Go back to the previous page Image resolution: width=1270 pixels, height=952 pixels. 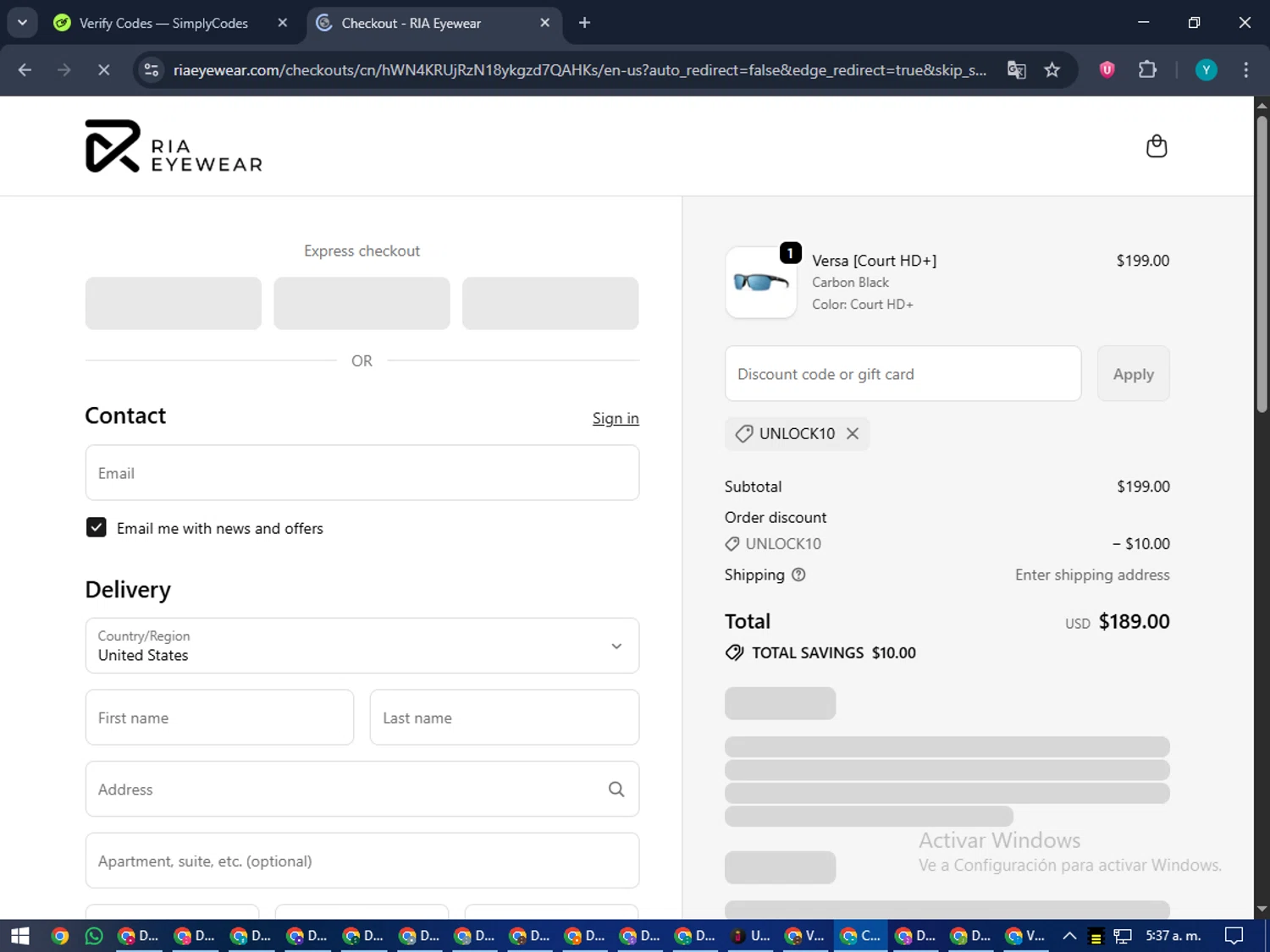(x=25, y=70)
